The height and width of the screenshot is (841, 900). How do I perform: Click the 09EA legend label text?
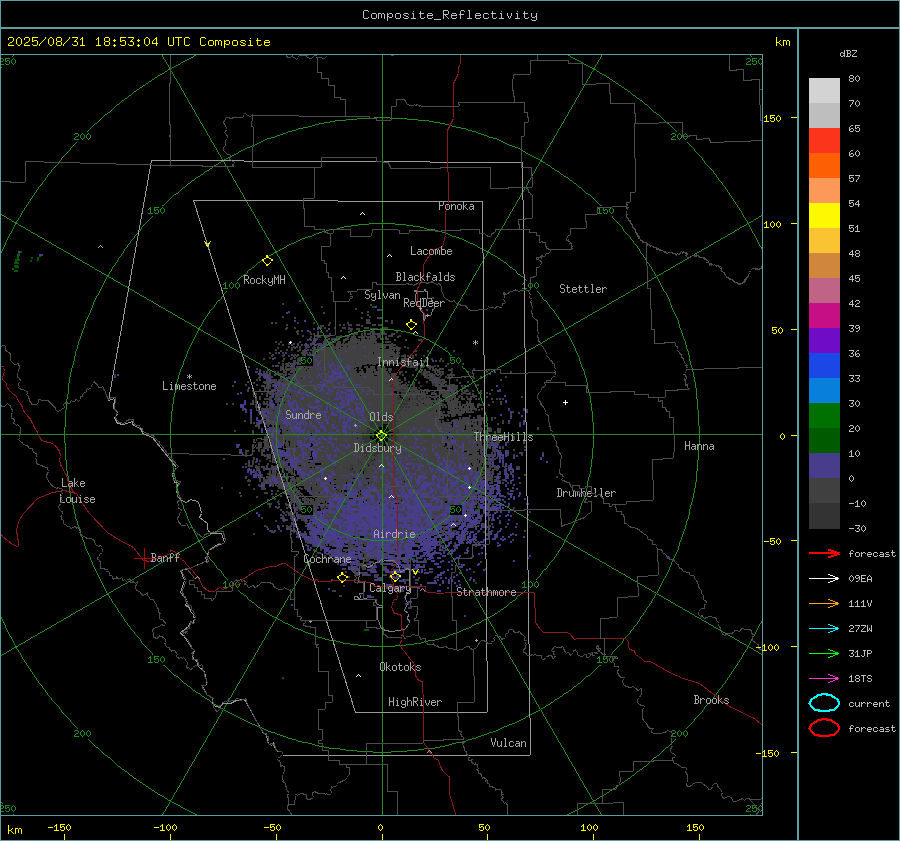tap(860, 579)
